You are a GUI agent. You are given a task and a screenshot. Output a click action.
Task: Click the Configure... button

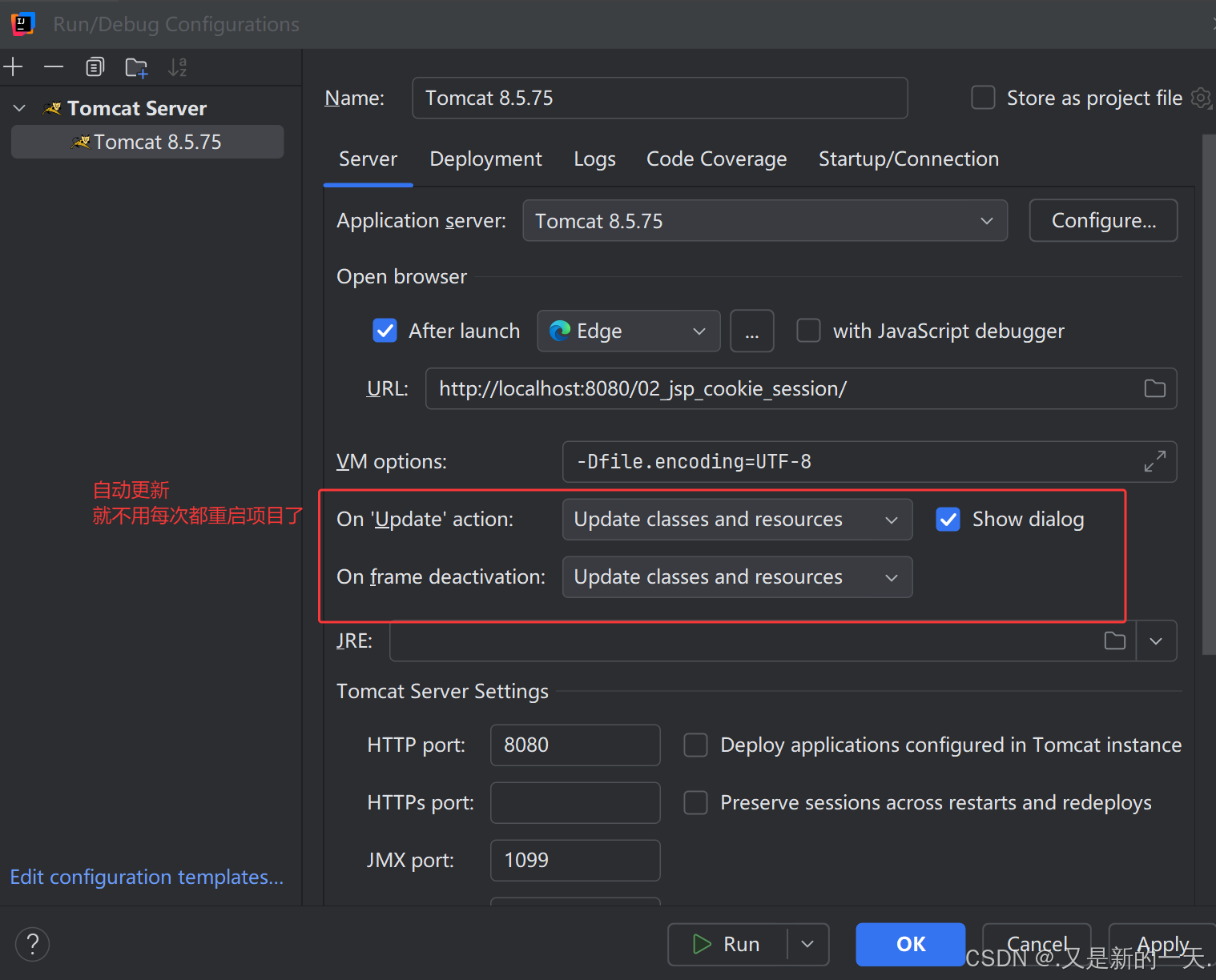[1103, 220]
